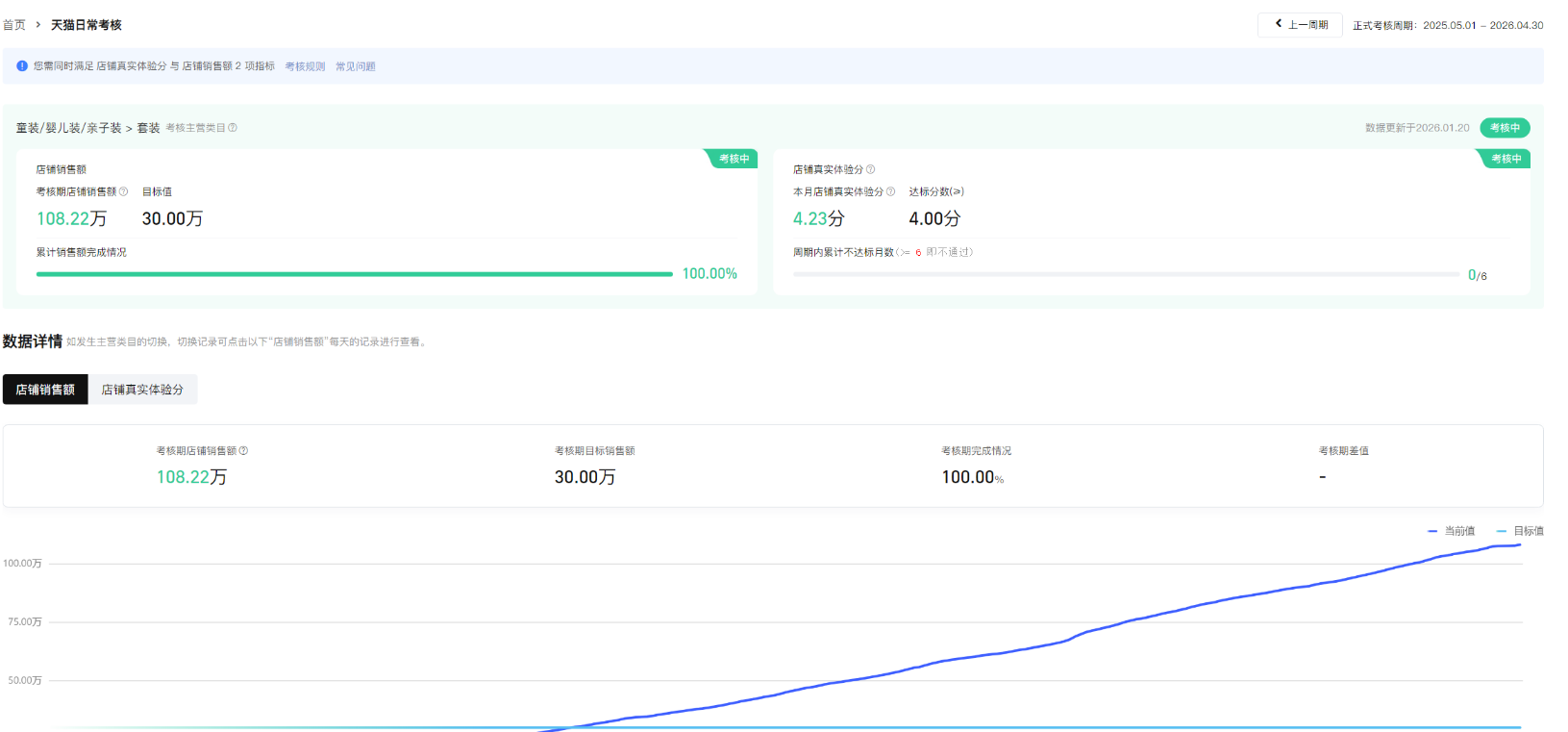
Task: Toggle 当前值 series in chart legend
Action: 1452,531
